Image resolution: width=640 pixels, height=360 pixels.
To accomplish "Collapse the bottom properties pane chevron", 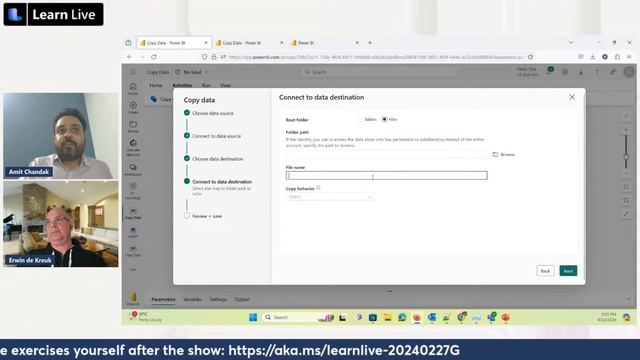I will tap(629, 299).
